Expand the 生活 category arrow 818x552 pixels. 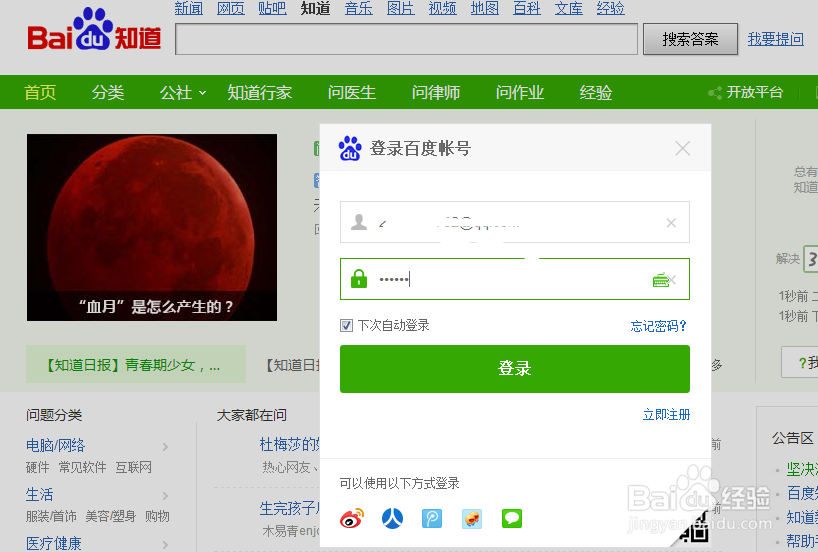(x=165, y=496)
